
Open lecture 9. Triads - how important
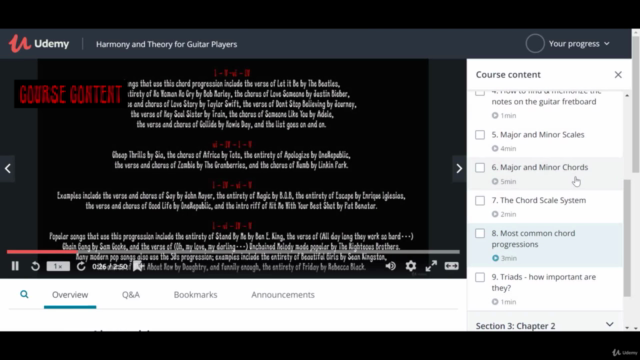(x=543, y=282)
